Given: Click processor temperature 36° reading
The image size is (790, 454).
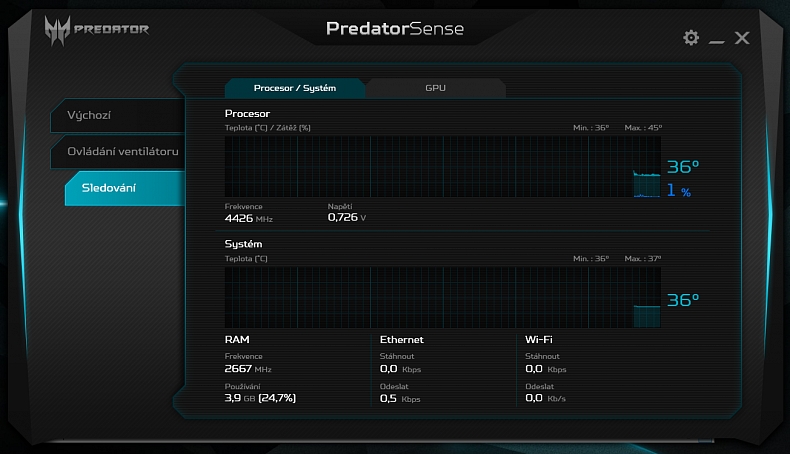Looking at the screenshot, I should tap(683, 167).
